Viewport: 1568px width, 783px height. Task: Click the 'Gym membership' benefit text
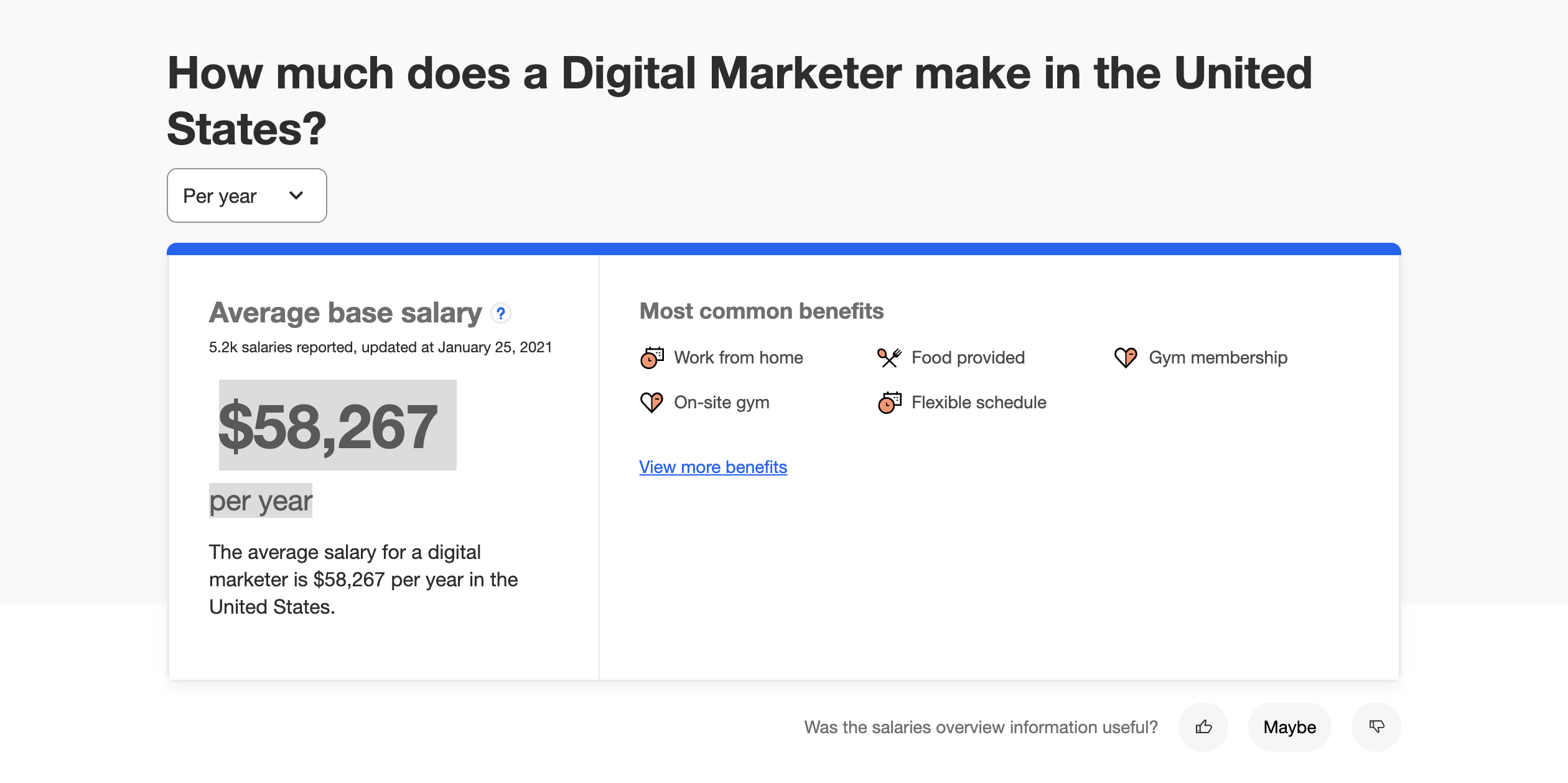tap(1218, 358)
